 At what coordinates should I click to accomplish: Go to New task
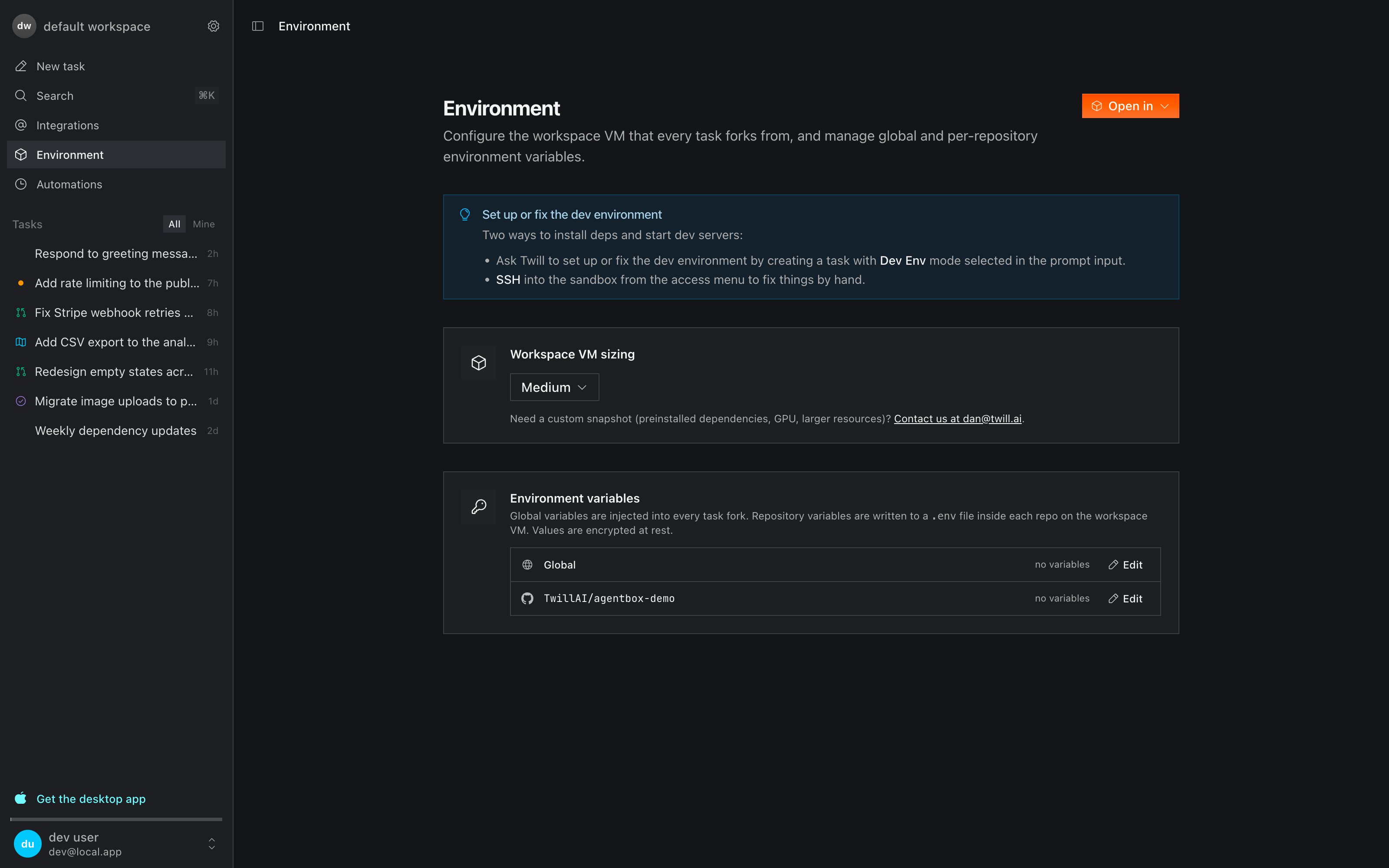pos(116,66)
